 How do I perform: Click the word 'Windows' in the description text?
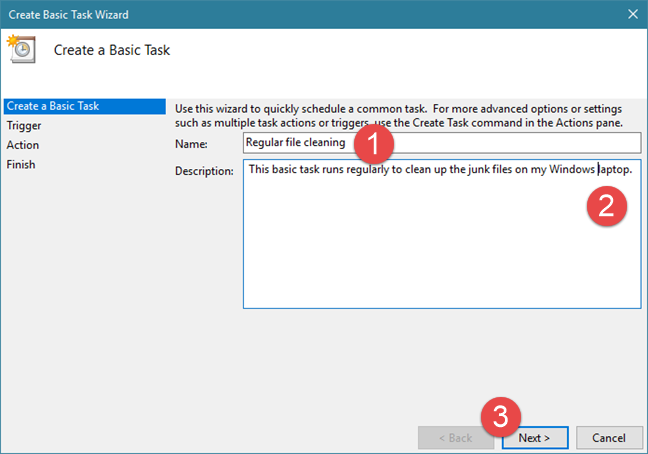pos(572,170)
